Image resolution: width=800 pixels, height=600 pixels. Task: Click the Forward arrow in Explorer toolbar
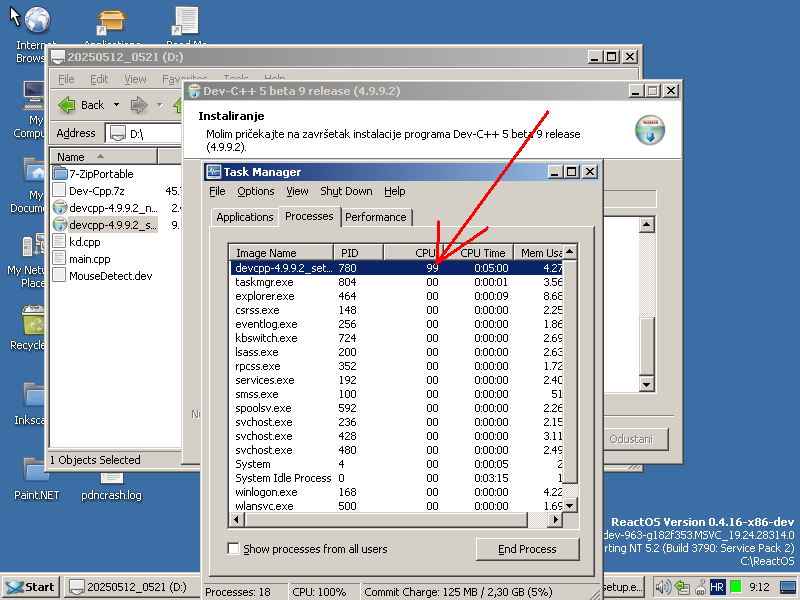coord(139,105)
